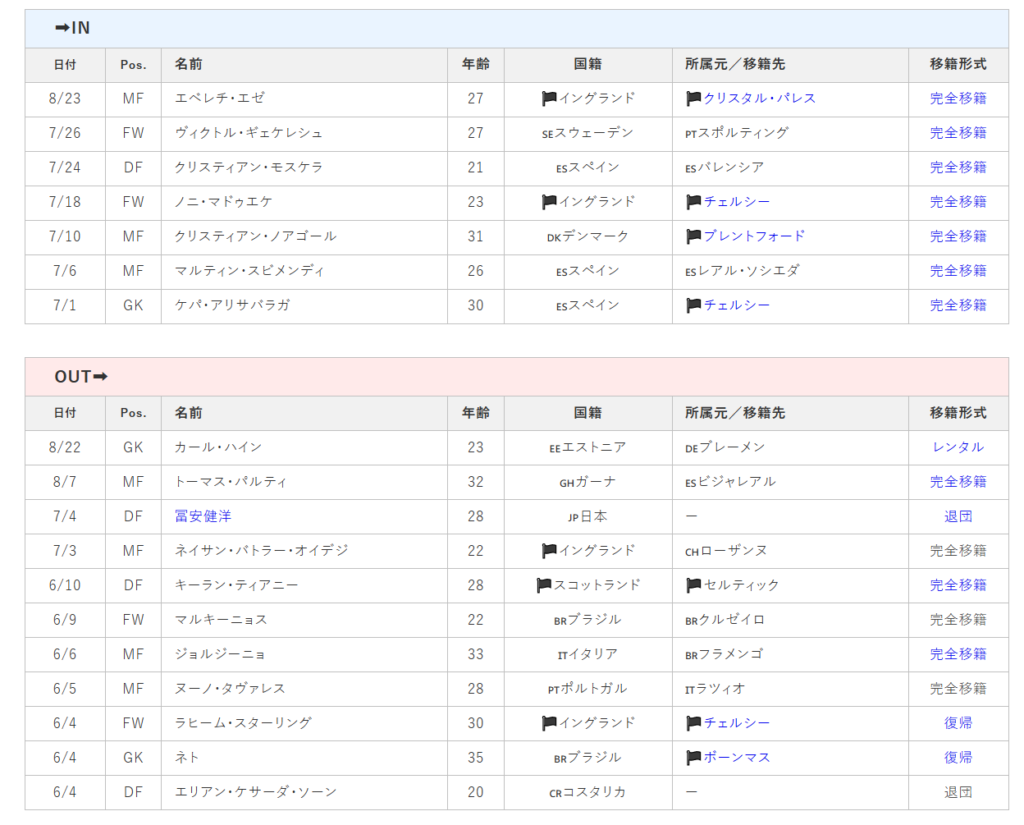Screen dimensions: 1024x825
Task: Click England flag icon in ノニ・マドゥエケ row
Action: pyautogui.click(x=549, y=202)
